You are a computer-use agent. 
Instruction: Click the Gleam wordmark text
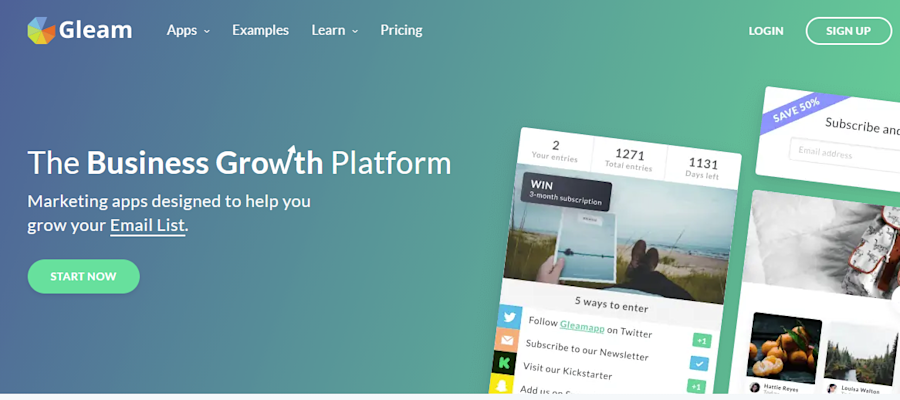(95, 30)
